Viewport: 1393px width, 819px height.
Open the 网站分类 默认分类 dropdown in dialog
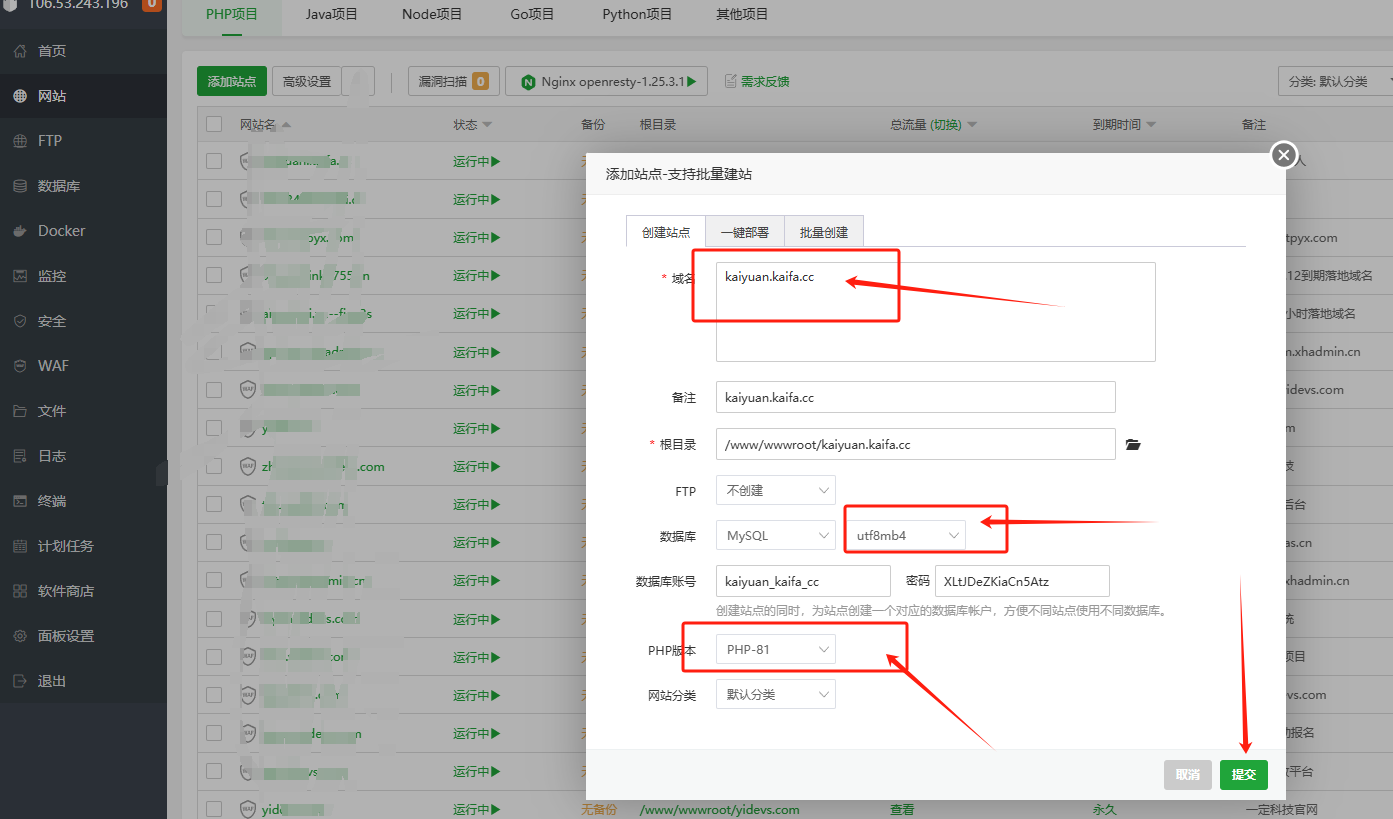776,694
